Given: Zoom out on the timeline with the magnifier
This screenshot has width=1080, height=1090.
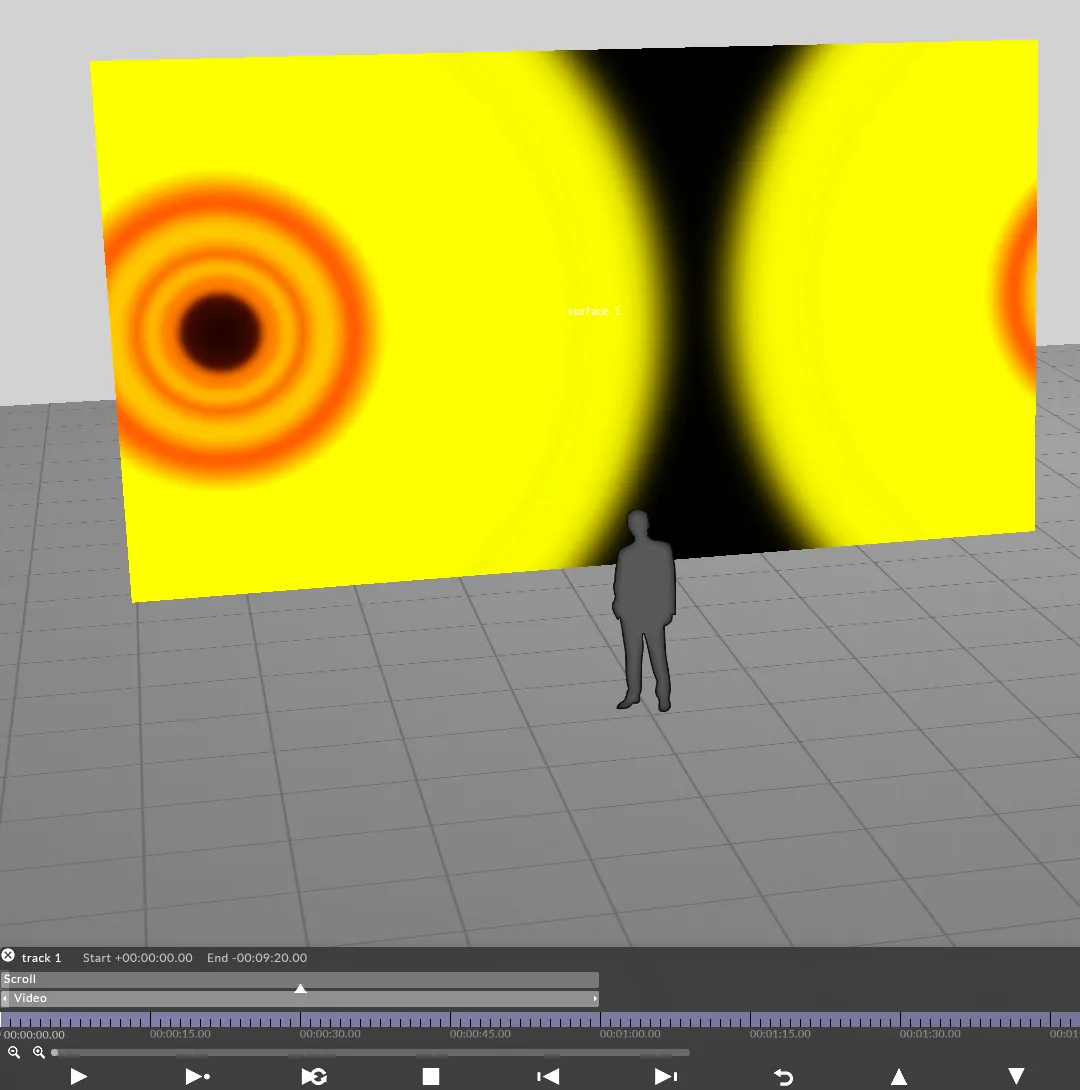Looking at the screenshot, I should click(13, 1052).
